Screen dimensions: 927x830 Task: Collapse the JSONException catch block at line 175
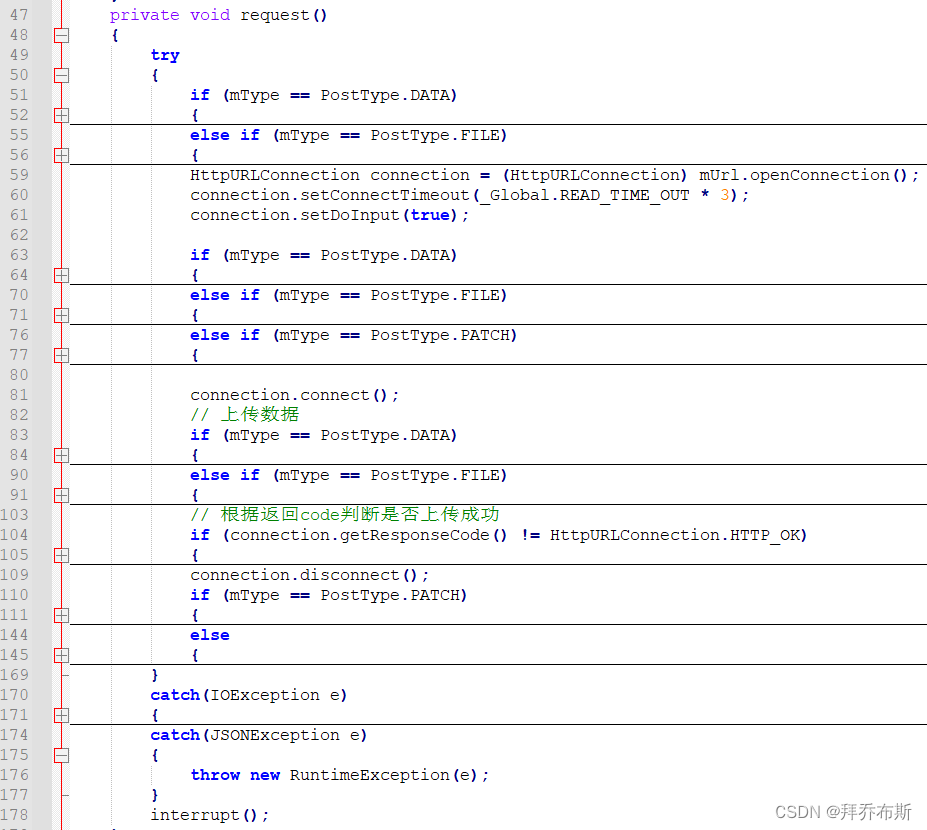[61, 756]
